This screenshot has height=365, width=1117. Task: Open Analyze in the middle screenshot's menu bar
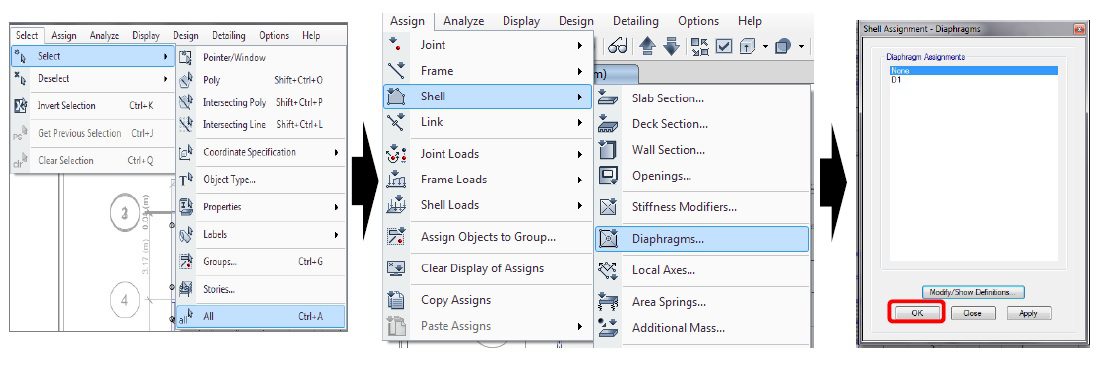coord(464,21)
